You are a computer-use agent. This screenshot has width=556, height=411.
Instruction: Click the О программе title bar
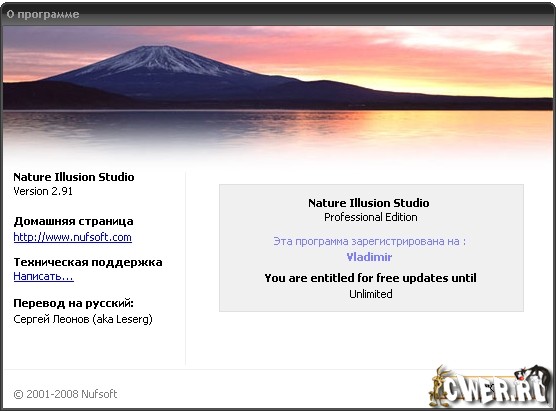click(278, 14)
